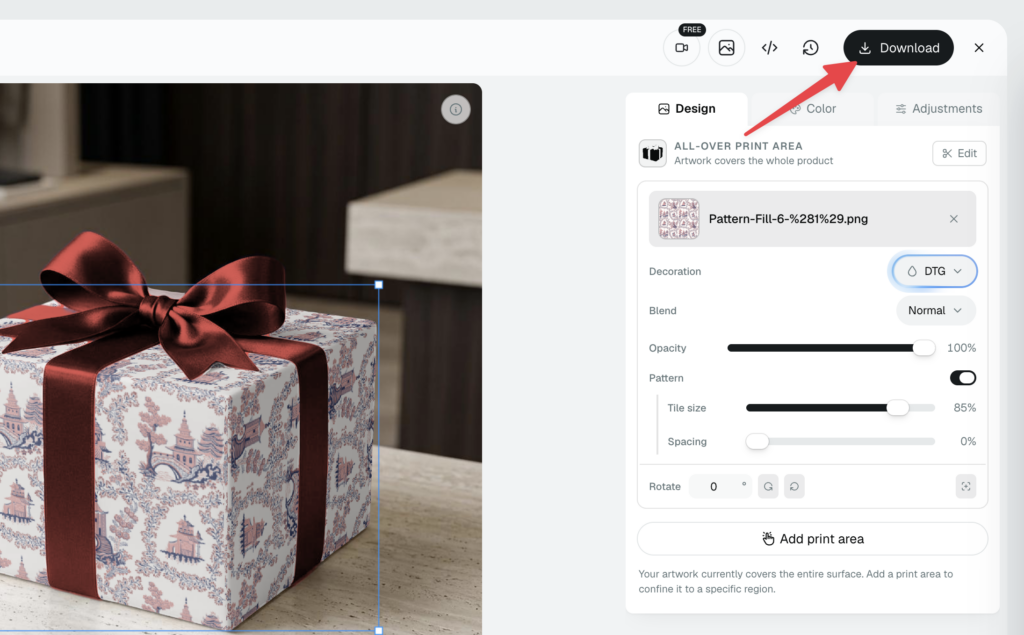The width and height of the screenshot is (1024, 635).
Task: Click the info icon on the mockup preview
Action: 455,110
